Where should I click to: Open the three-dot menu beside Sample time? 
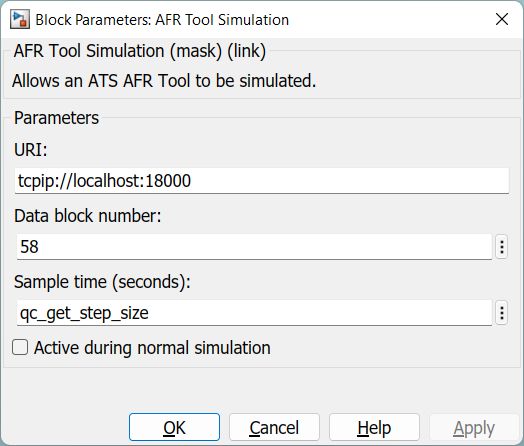point(502,313)
